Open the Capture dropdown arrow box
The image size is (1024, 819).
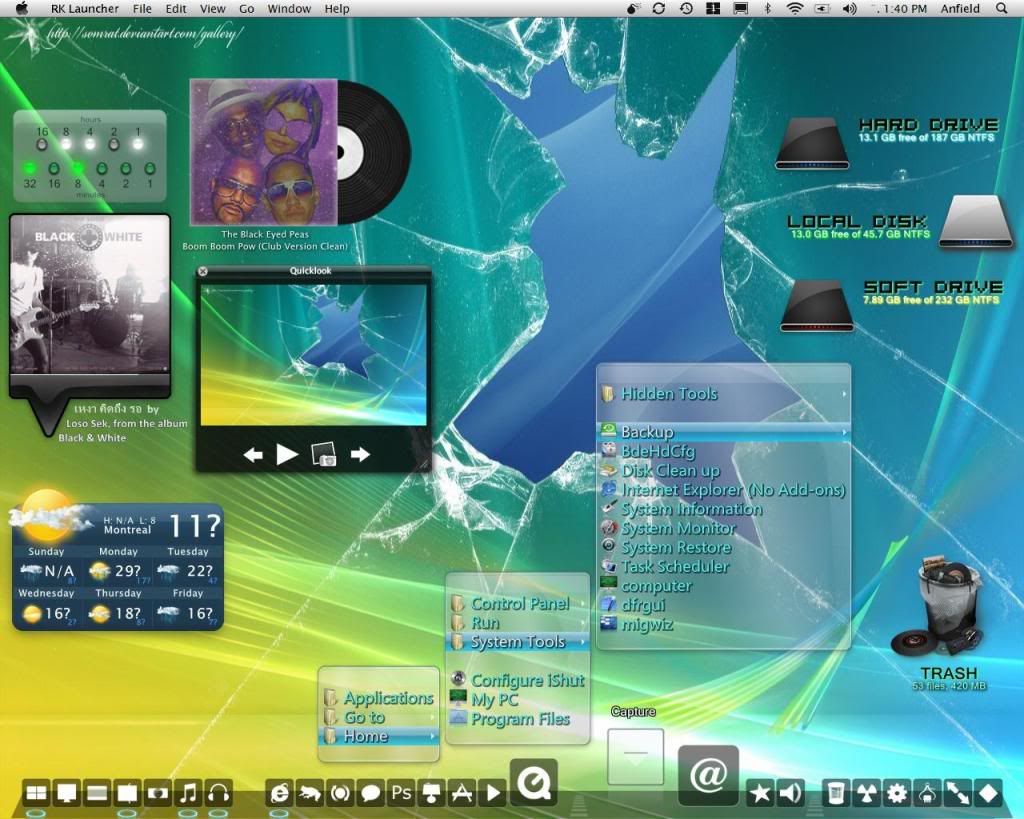(635, 756)
